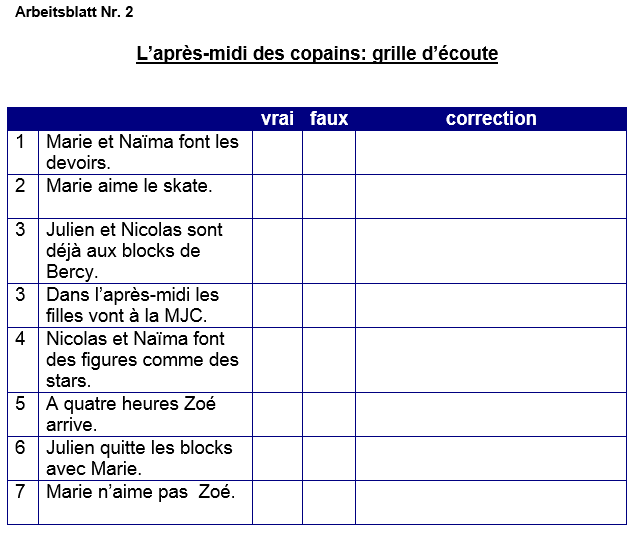Click the "correction" column header

coord(491,119)
